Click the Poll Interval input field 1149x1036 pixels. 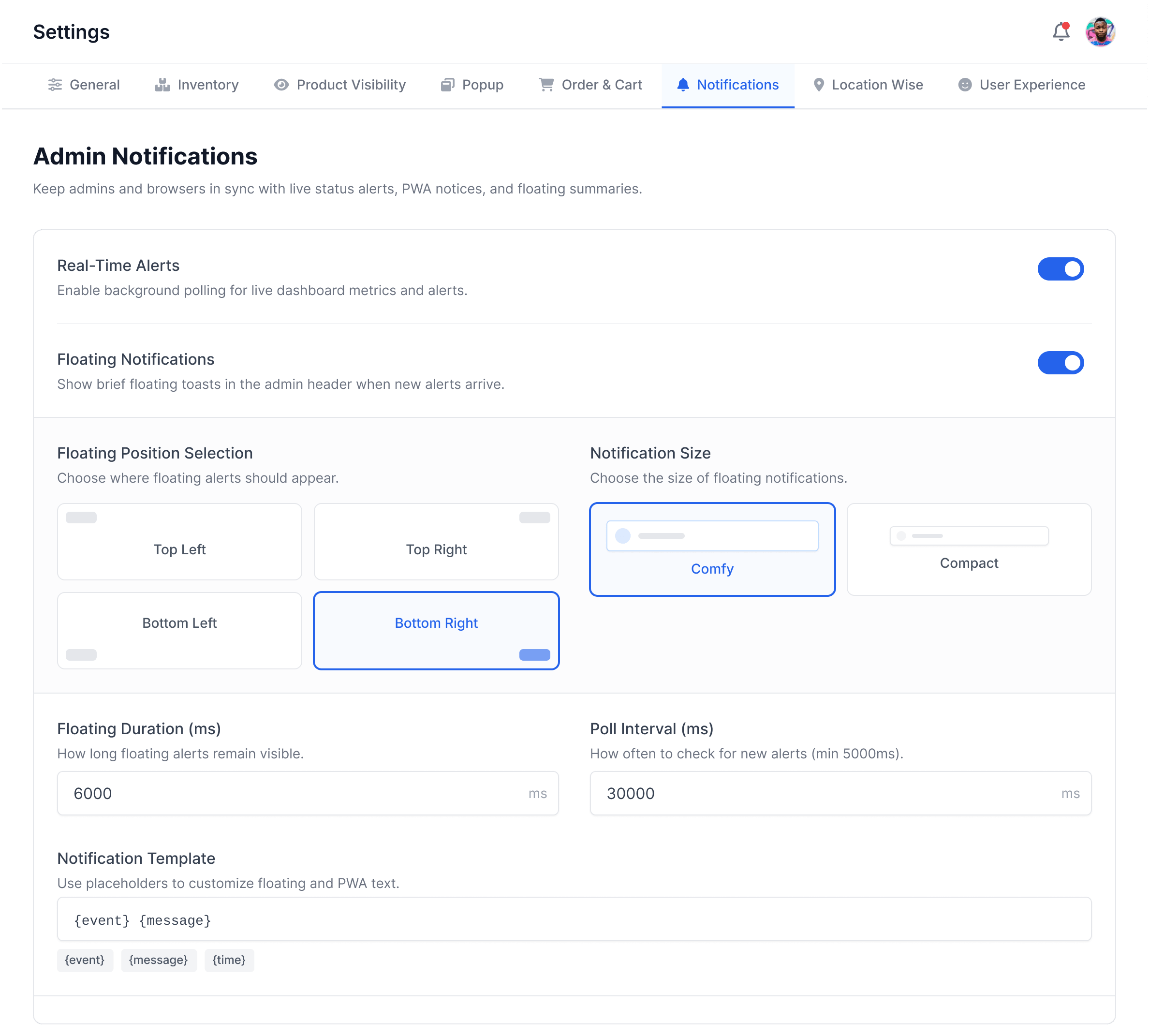(x=840, y=793)
